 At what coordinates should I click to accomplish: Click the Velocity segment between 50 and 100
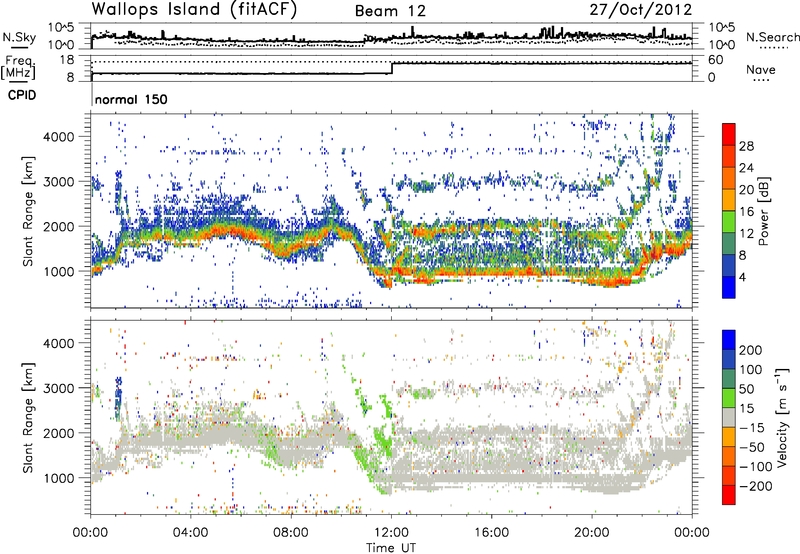pyautogui.click(x=729, y=379)
